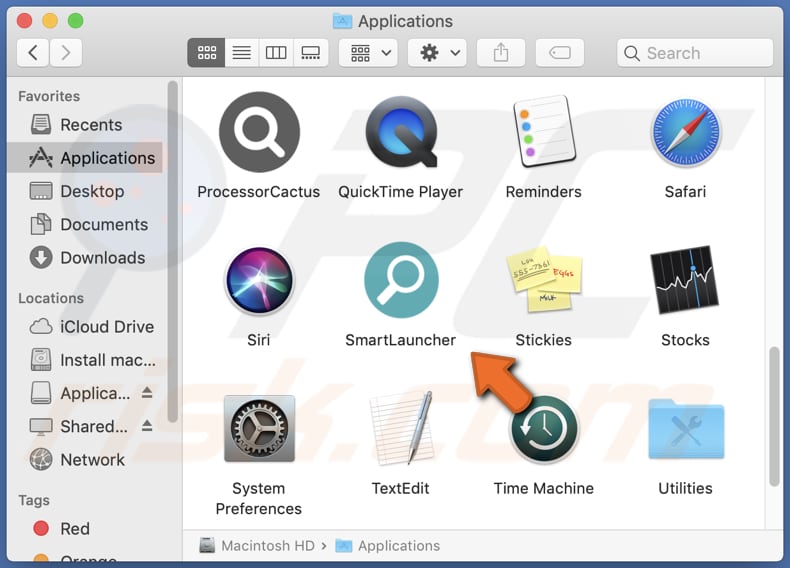Click Macintosh HD in the path bar
Image resolution: width=790 pixels, height=568 pixels.
pos(257,545)
